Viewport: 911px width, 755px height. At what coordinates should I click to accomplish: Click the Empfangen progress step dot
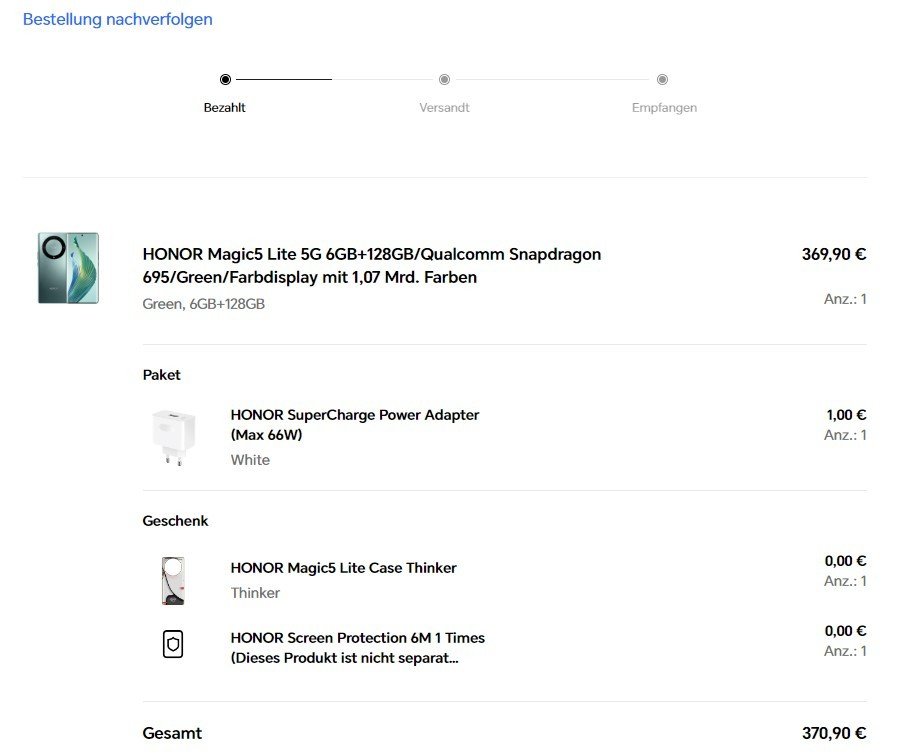click(x=662, y=79)
